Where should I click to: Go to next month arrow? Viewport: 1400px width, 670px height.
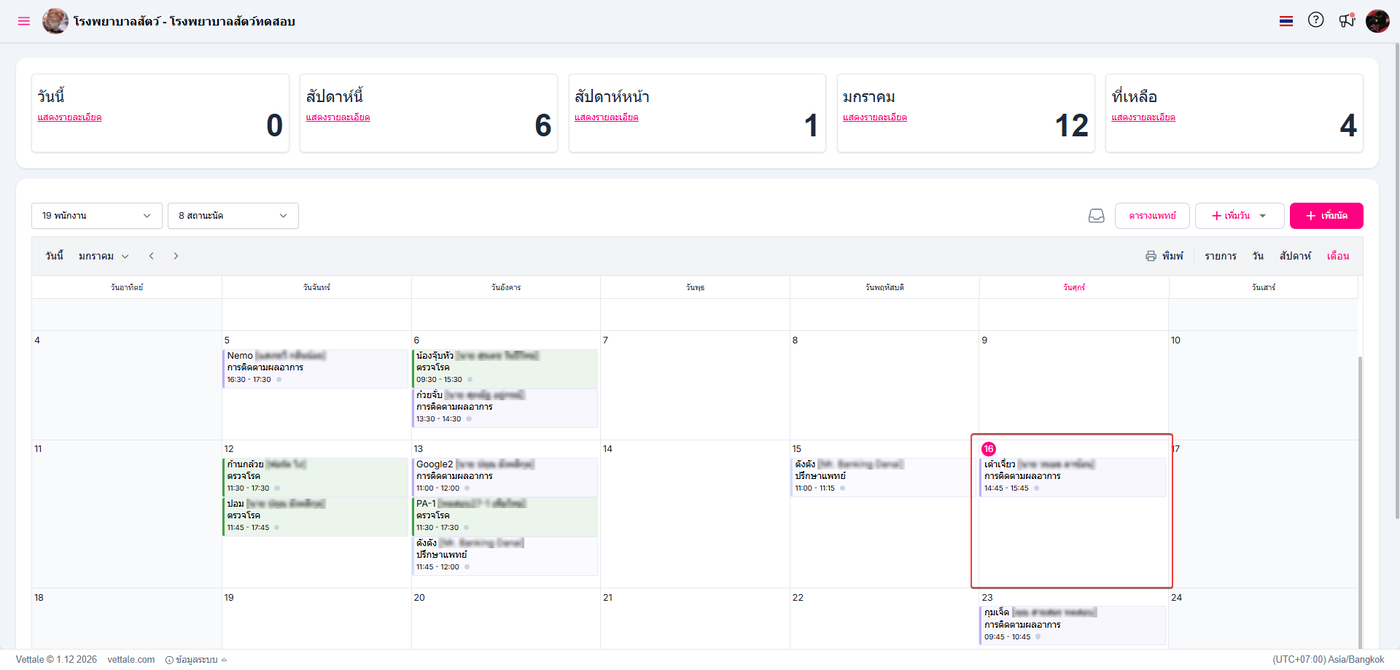(176, 256)
